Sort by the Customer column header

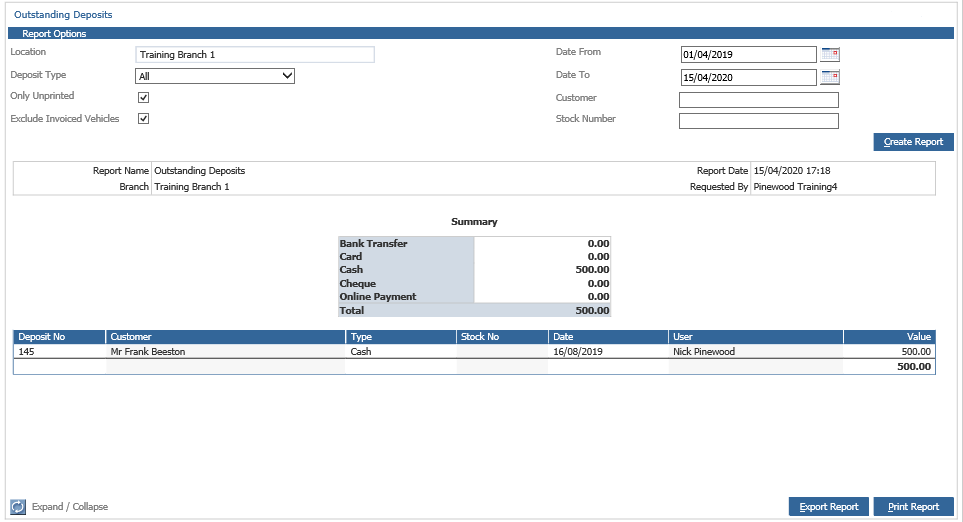pyautogui.click(x=226, y=337)
